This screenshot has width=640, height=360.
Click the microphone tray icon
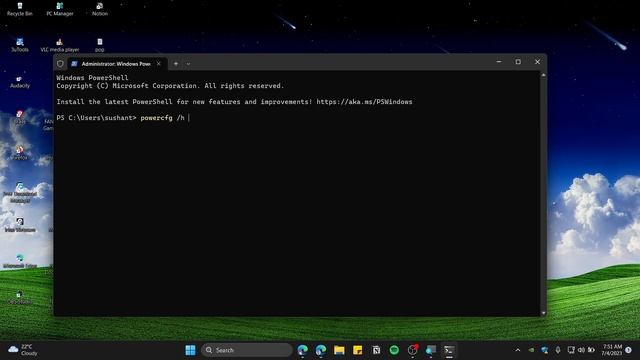tap(558, 350)
